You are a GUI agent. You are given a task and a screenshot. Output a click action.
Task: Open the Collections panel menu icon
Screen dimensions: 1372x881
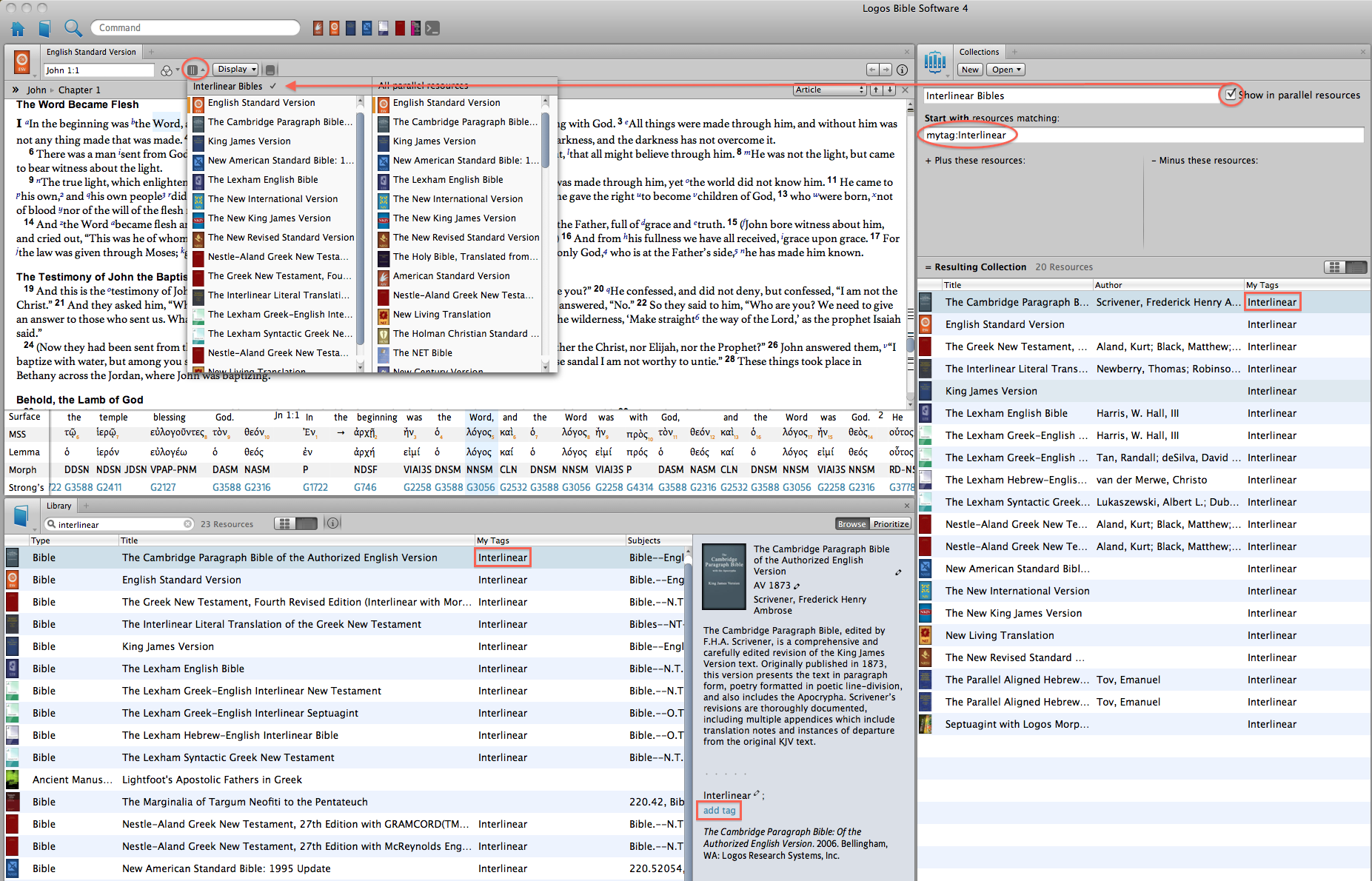tap(935, 62)
